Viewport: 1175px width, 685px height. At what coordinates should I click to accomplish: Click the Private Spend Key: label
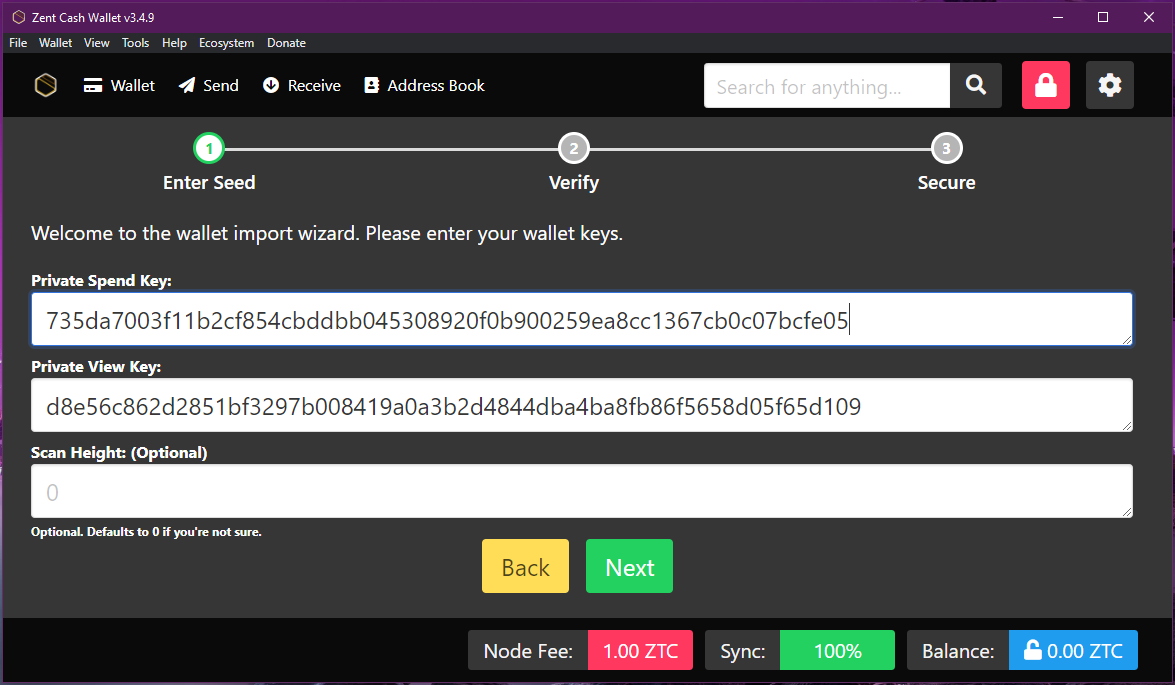pos(101,280)
